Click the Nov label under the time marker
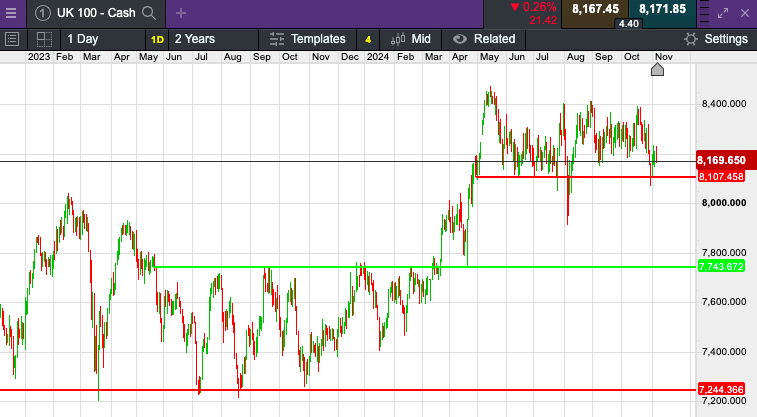The height and width of the screenshot is (417, 757). pos(663,57)
